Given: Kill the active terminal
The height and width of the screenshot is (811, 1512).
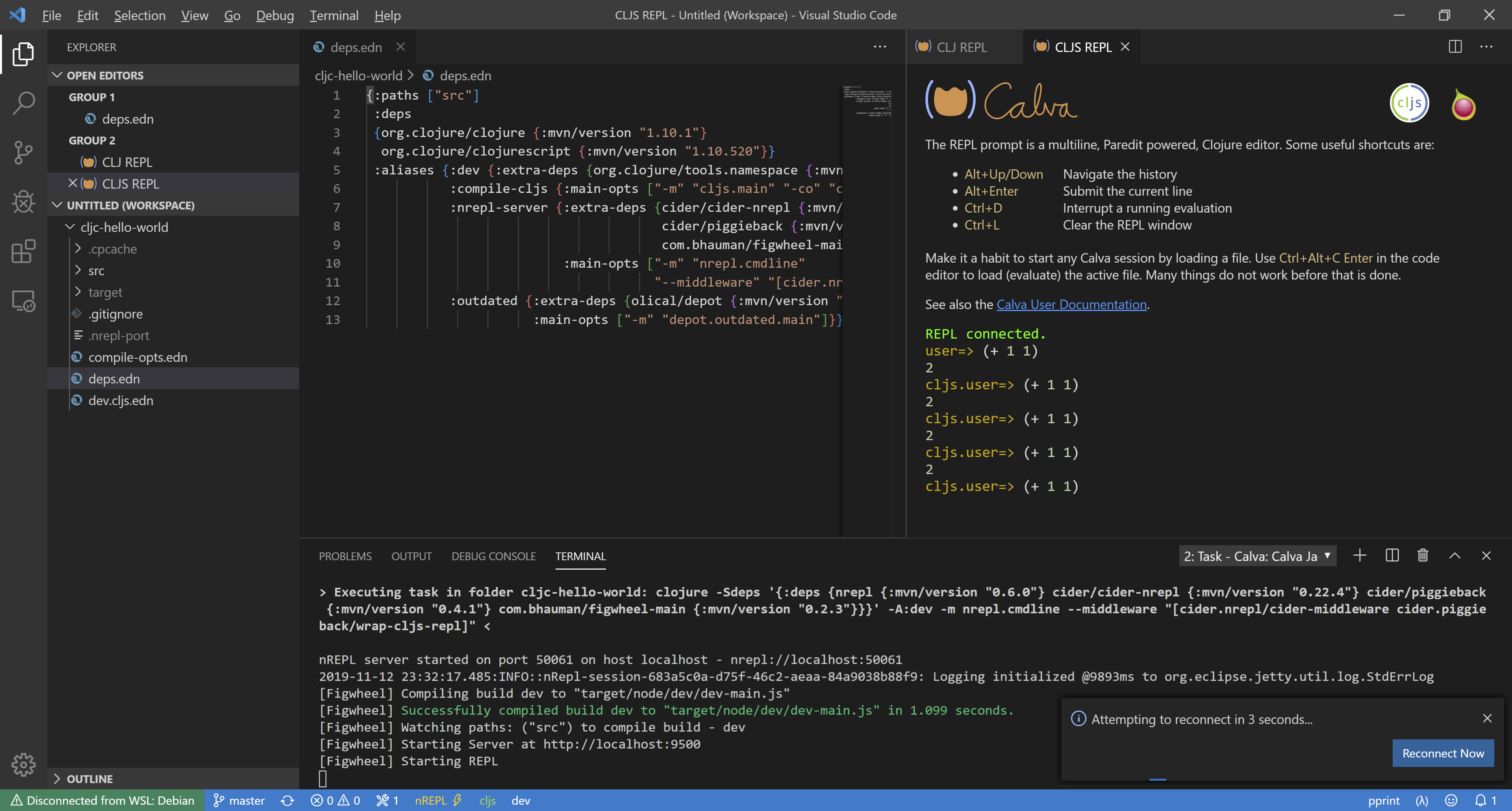Looking at the screenshot, I should pos(1422,555).
